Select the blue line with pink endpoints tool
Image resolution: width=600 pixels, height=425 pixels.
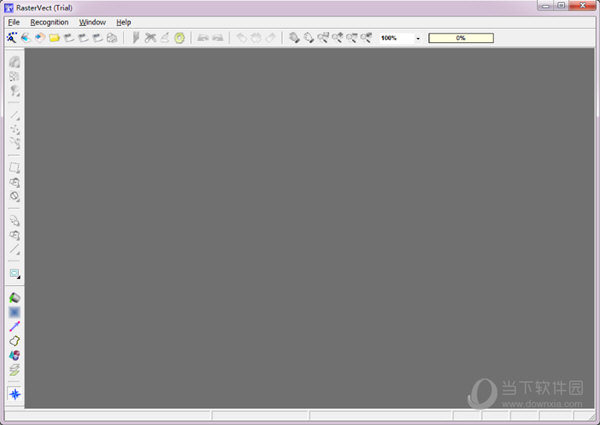[x=15, y=326]
